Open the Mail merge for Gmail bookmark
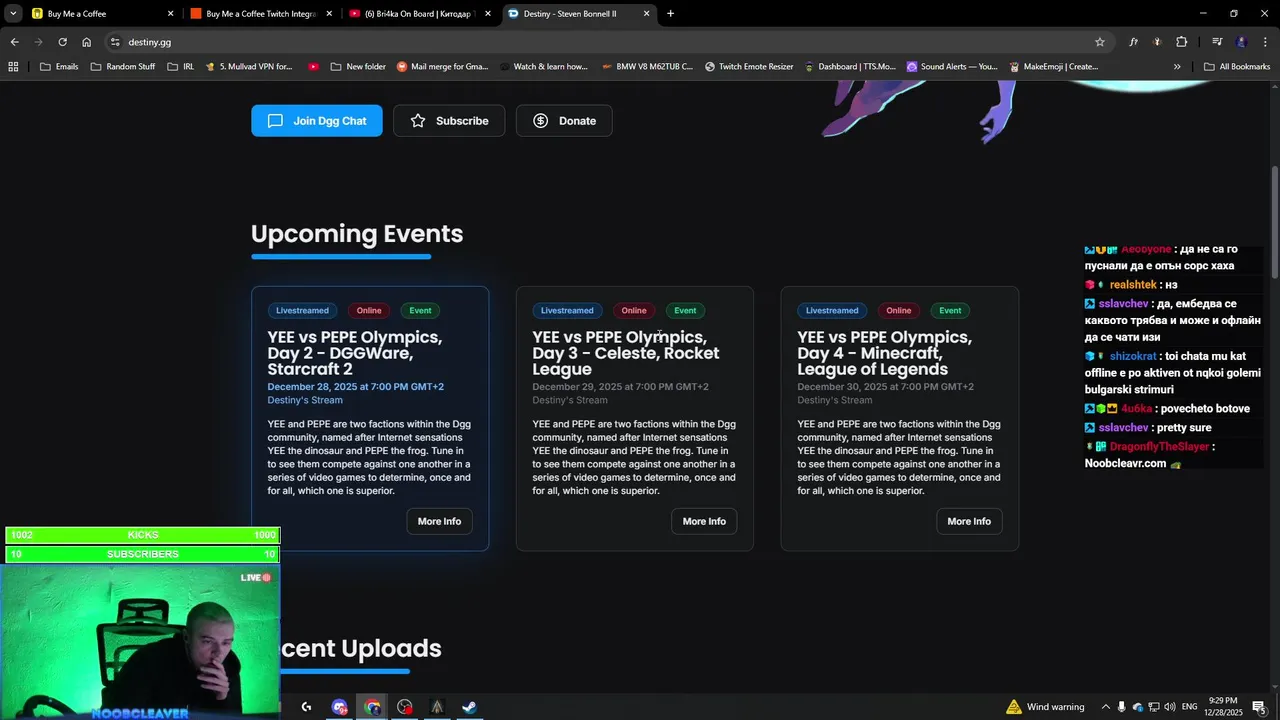The height and width of the screenshot is (720, 1280). click(x=443, y=67)
